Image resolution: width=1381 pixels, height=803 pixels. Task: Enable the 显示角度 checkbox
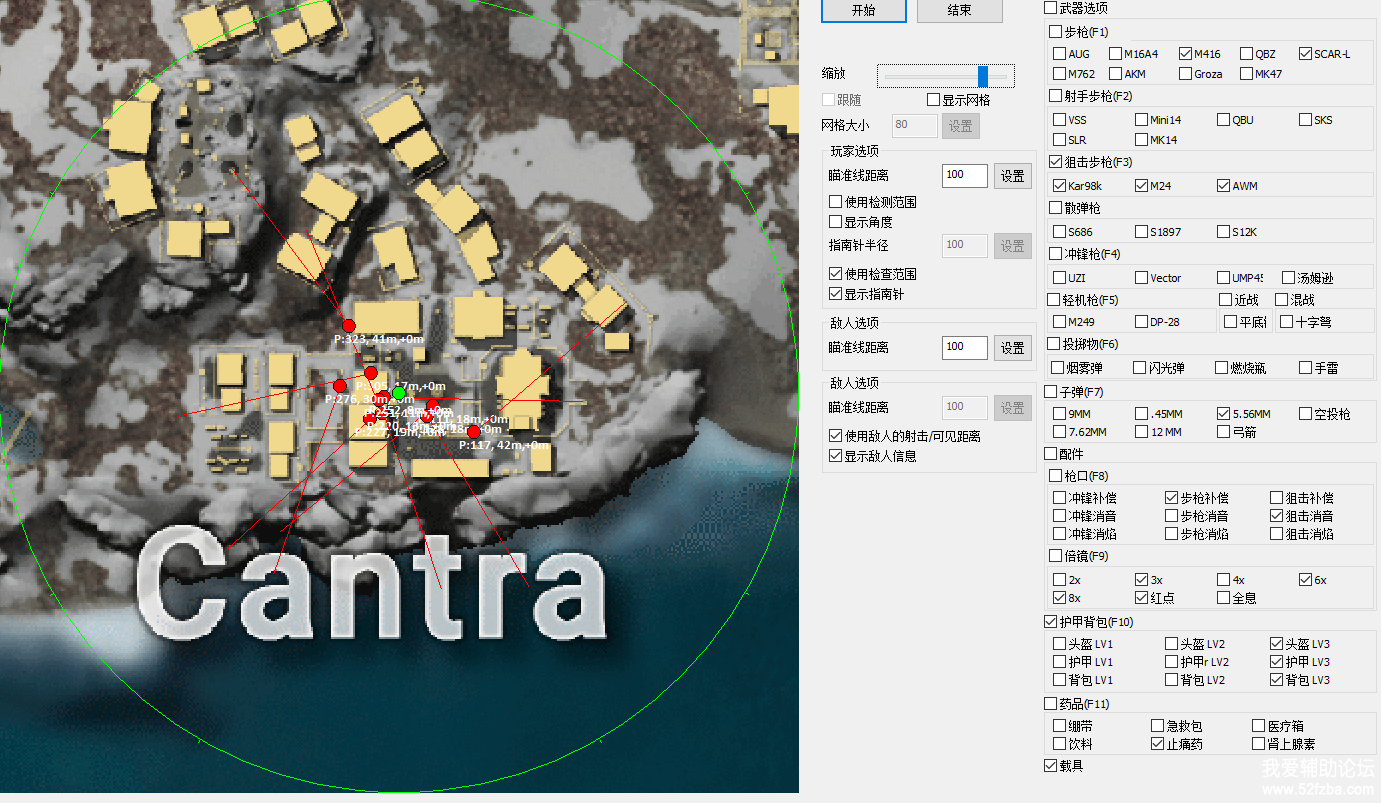click(836, 222)
